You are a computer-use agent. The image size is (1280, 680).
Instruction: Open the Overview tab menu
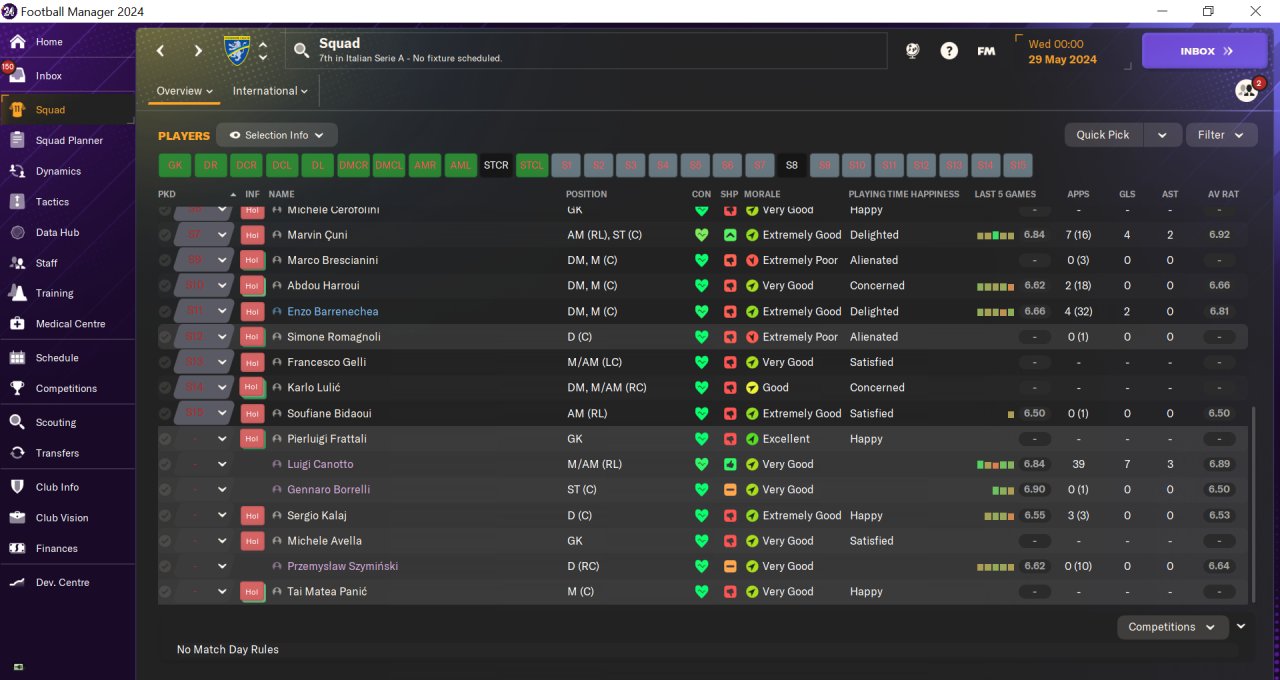pos(185,91)
